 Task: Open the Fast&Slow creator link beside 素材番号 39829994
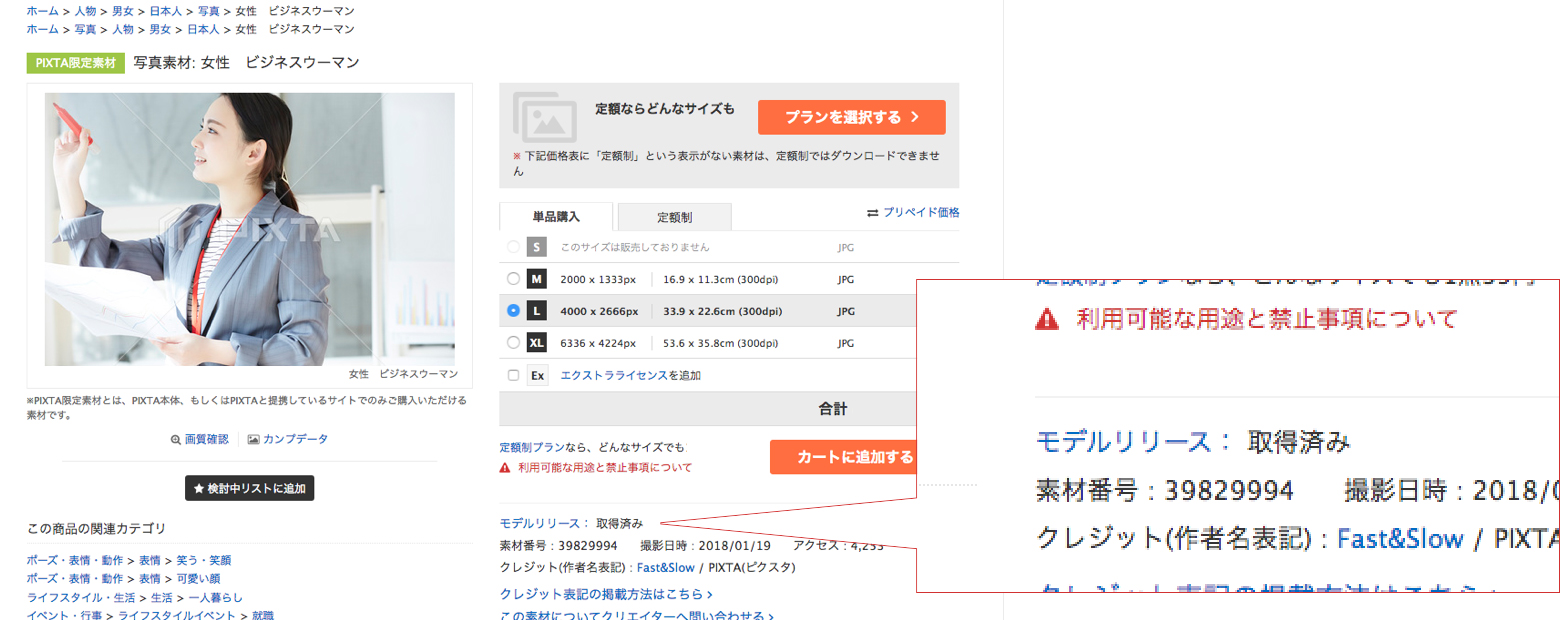coord(666,568)
